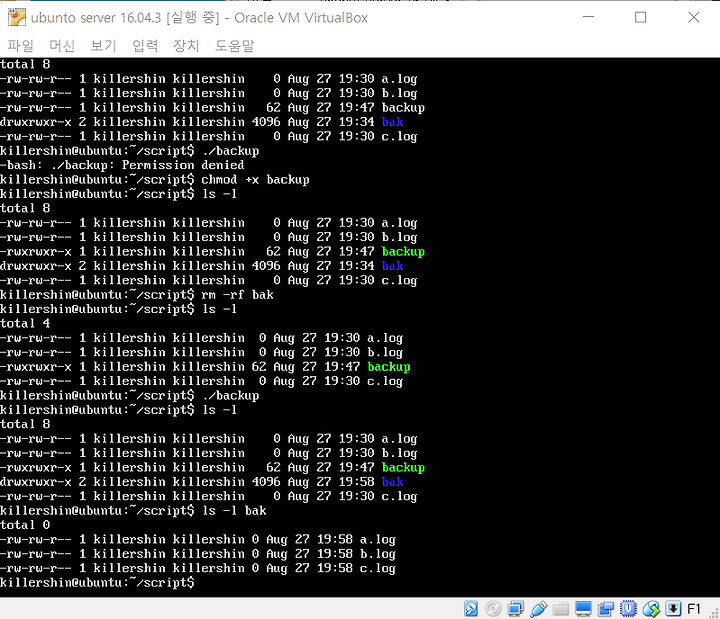Click 'c.log' dated 19:58 in the bak listing

pyautogui.click(x=378, y=568)
